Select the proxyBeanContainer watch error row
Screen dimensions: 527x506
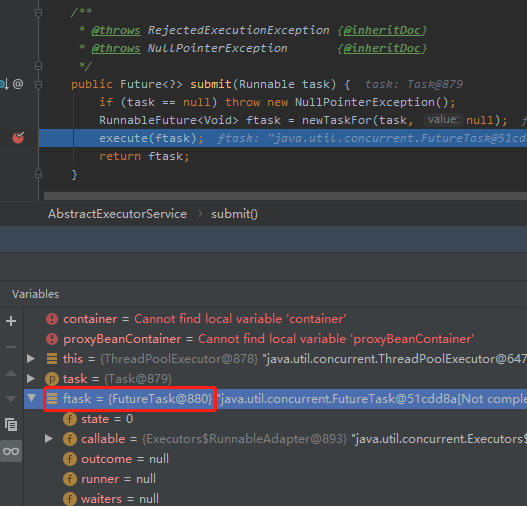click(275, 339)
